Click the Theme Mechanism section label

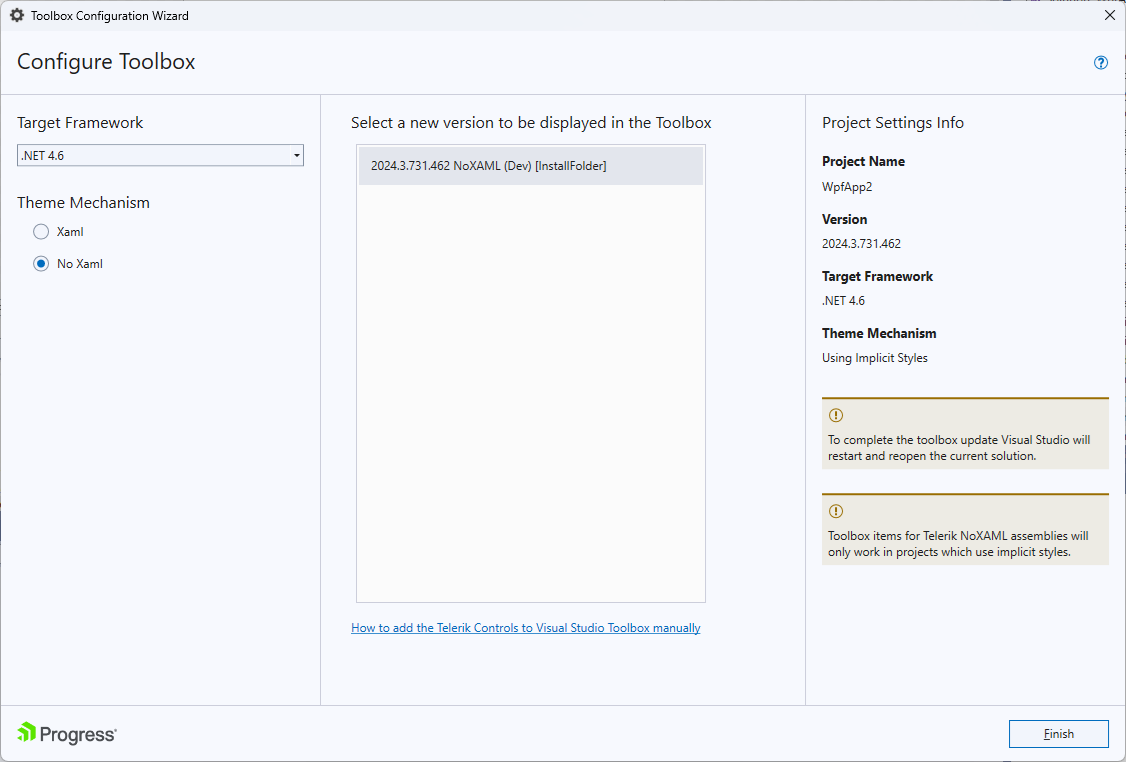(83, 202)
